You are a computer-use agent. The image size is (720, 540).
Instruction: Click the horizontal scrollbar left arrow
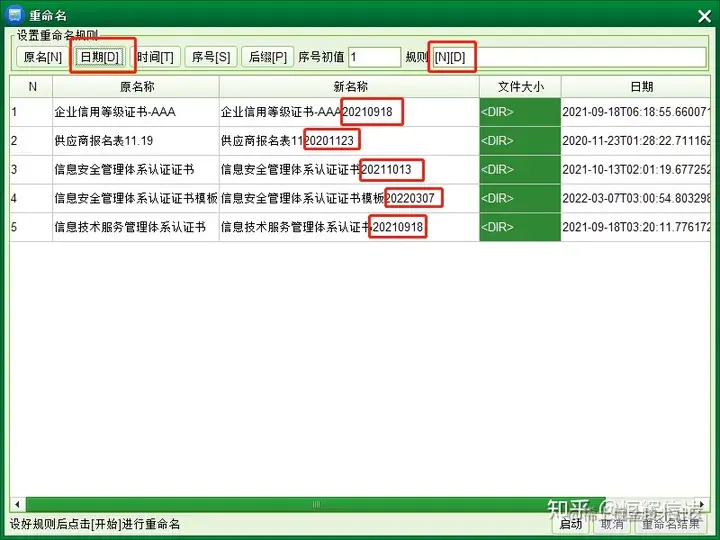point(17,504)
